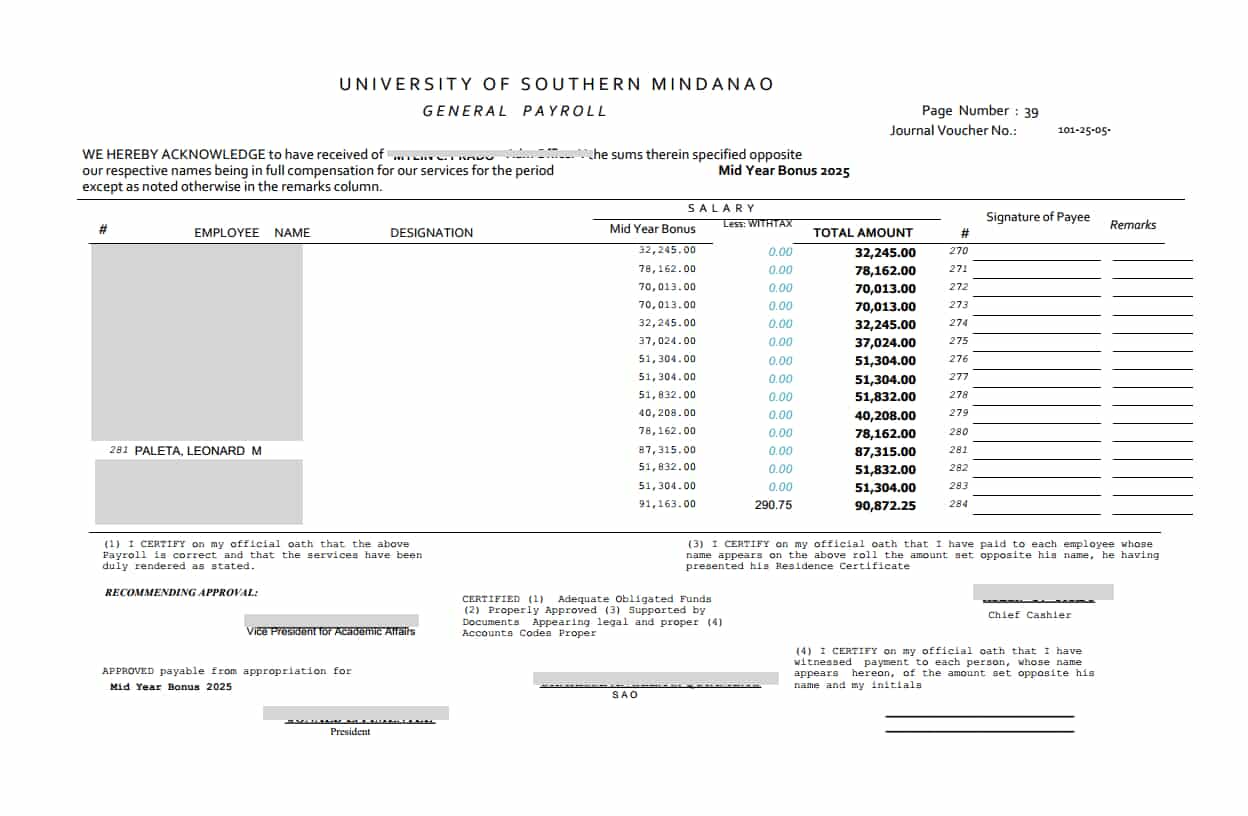Select the Chief Cashier title
Screen dimensions: 1248x816
click(x=1029, y=615)
